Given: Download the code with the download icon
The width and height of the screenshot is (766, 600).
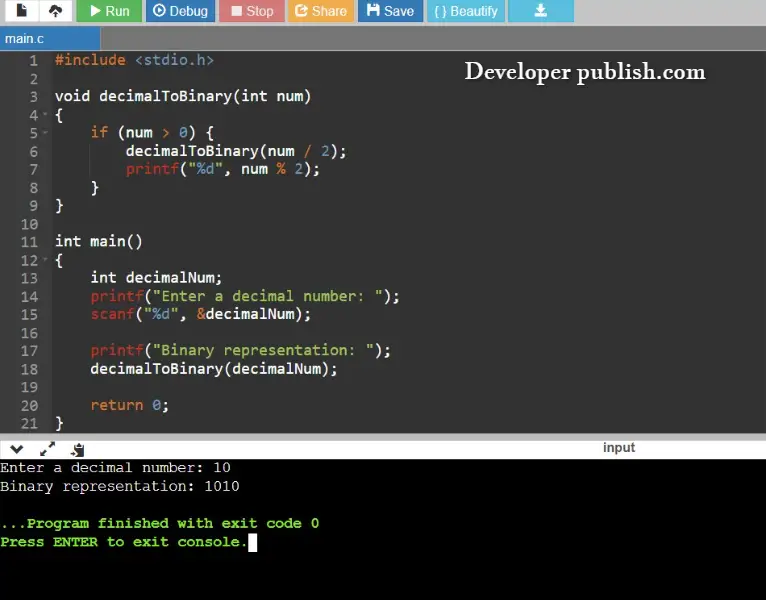Looking at the screenshot, I should pyautogui.click(x=541, y=11).
